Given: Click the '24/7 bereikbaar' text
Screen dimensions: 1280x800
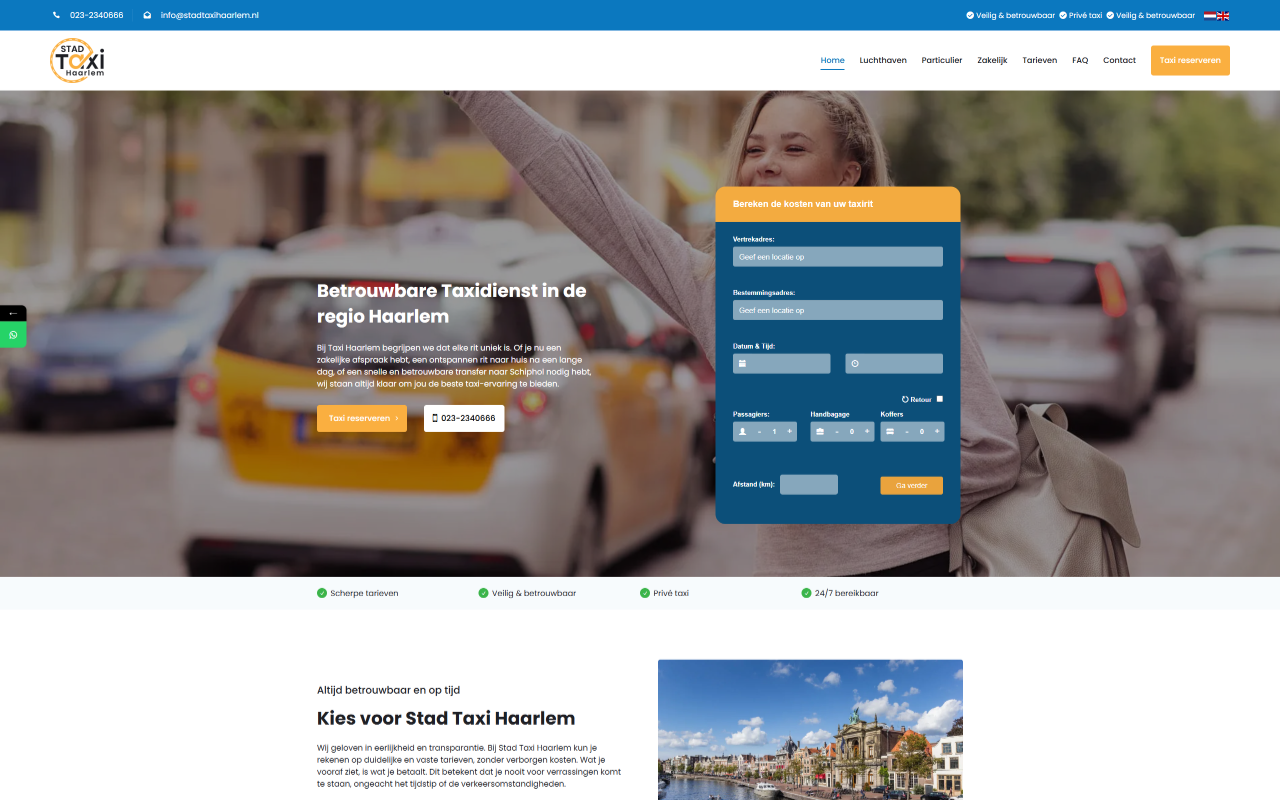Looking at the screenshot, I should coord(847,593).
